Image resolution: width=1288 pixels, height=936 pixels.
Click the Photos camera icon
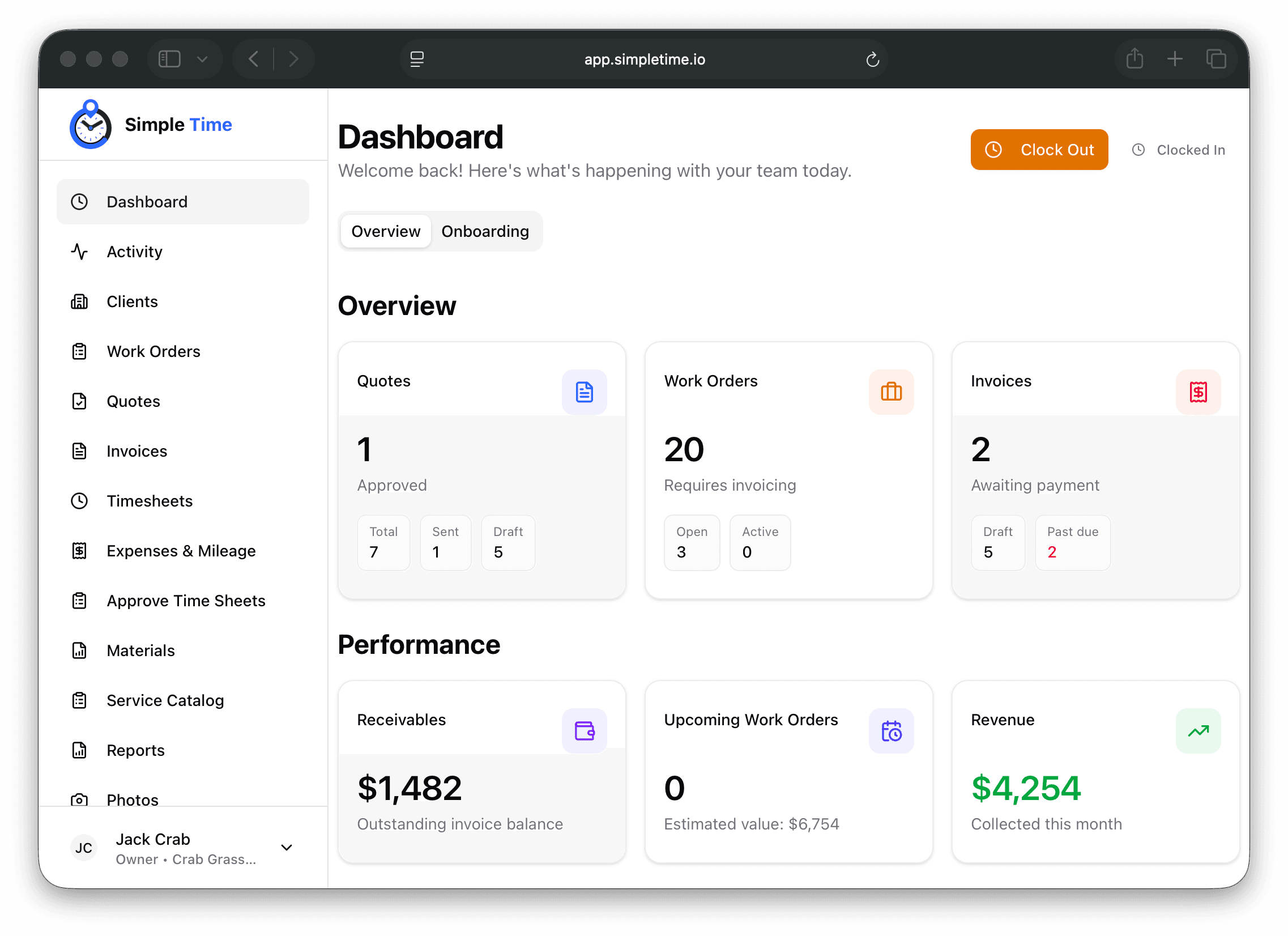click(79, 800)
